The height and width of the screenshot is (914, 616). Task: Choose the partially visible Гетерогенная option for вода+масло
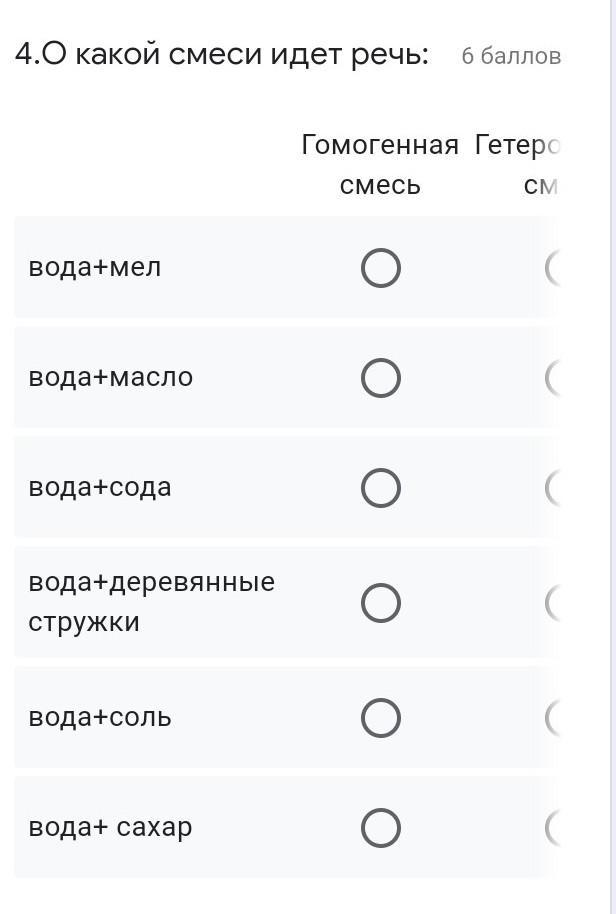[553, 378]
